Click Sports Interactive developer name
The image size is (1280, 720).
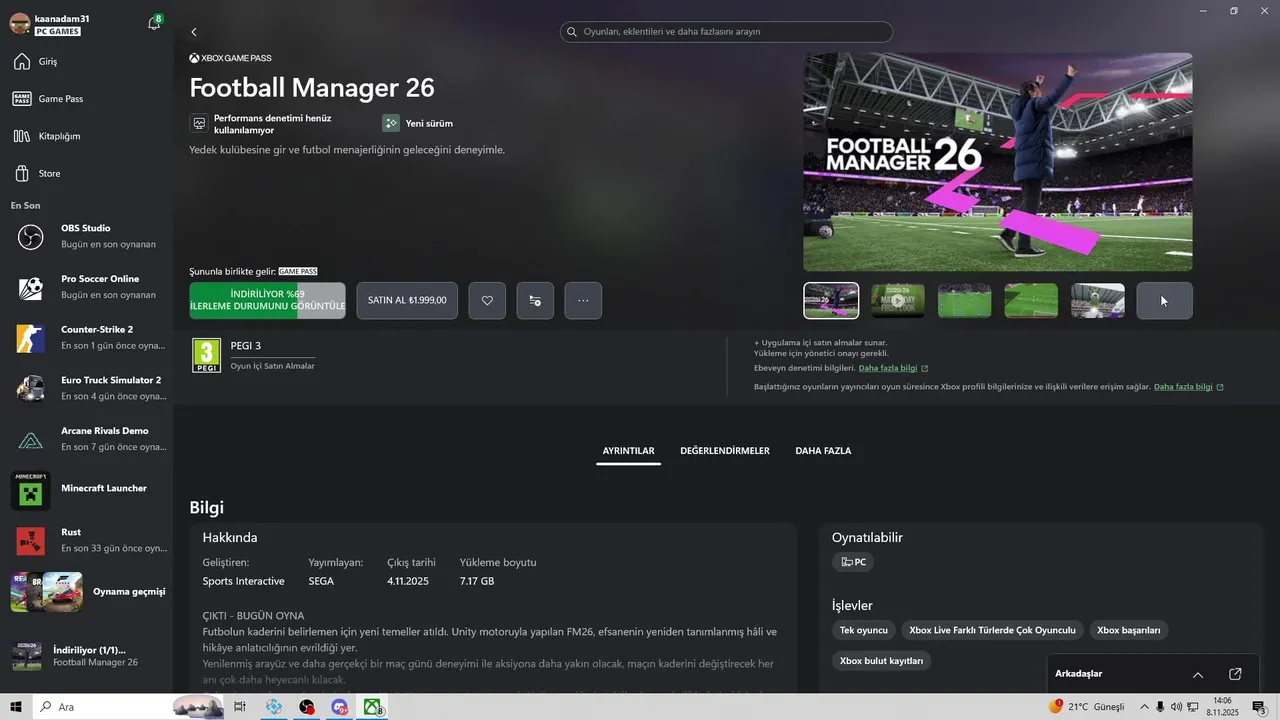(243, 581)
